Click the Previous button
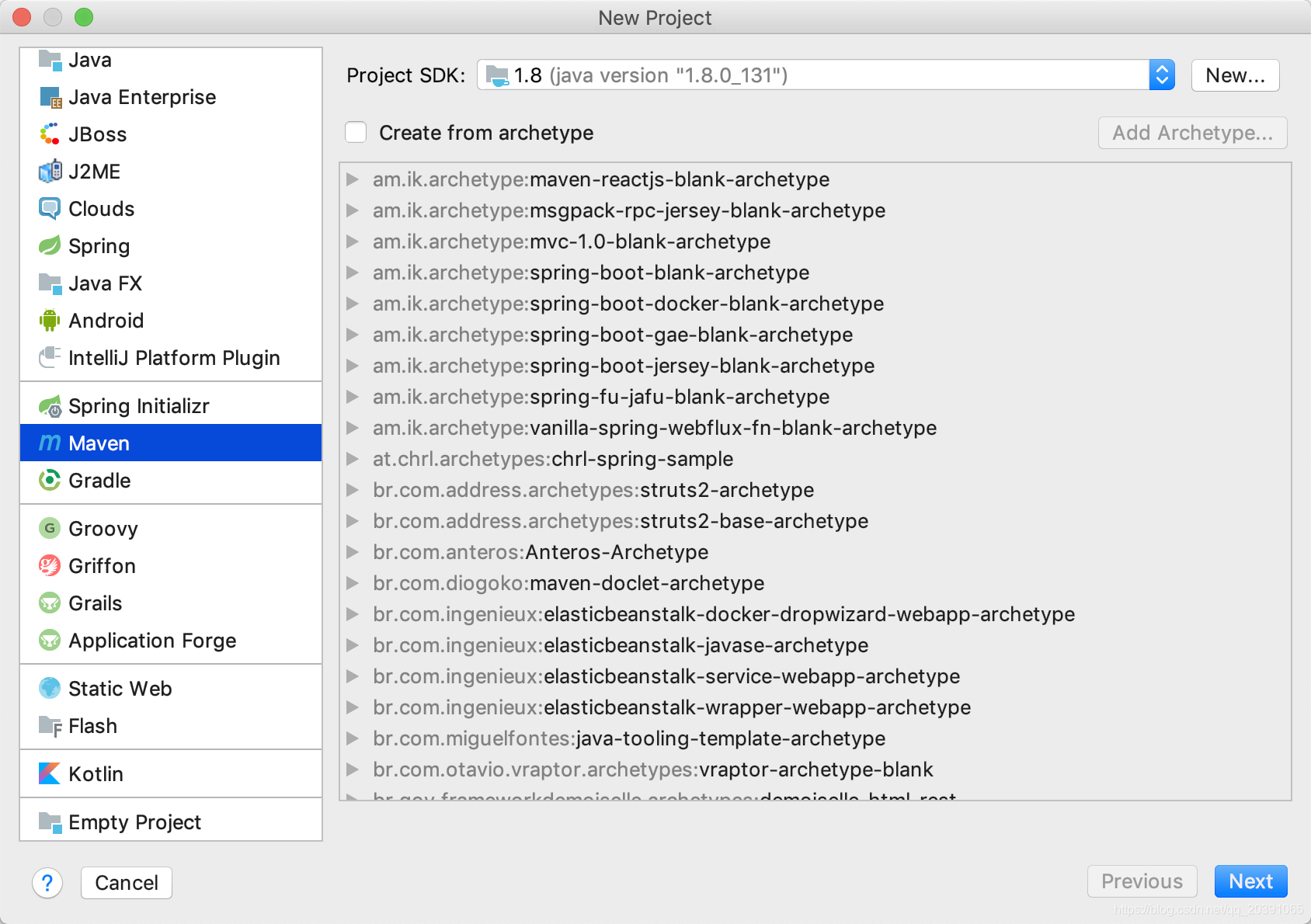Screen dimensions: 1311x924 click(x=1142, y=881)
